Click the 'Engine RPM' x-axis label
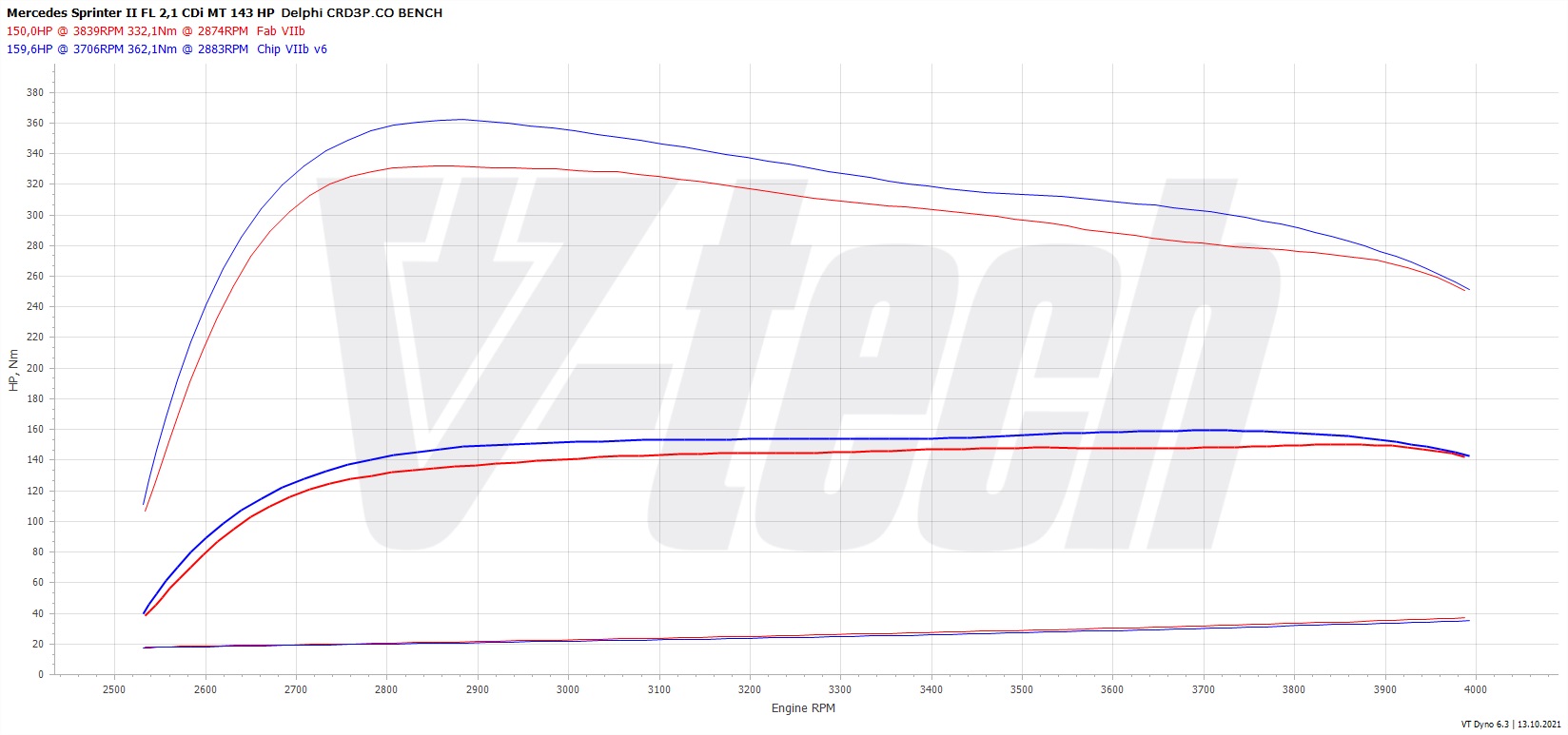 803,708
